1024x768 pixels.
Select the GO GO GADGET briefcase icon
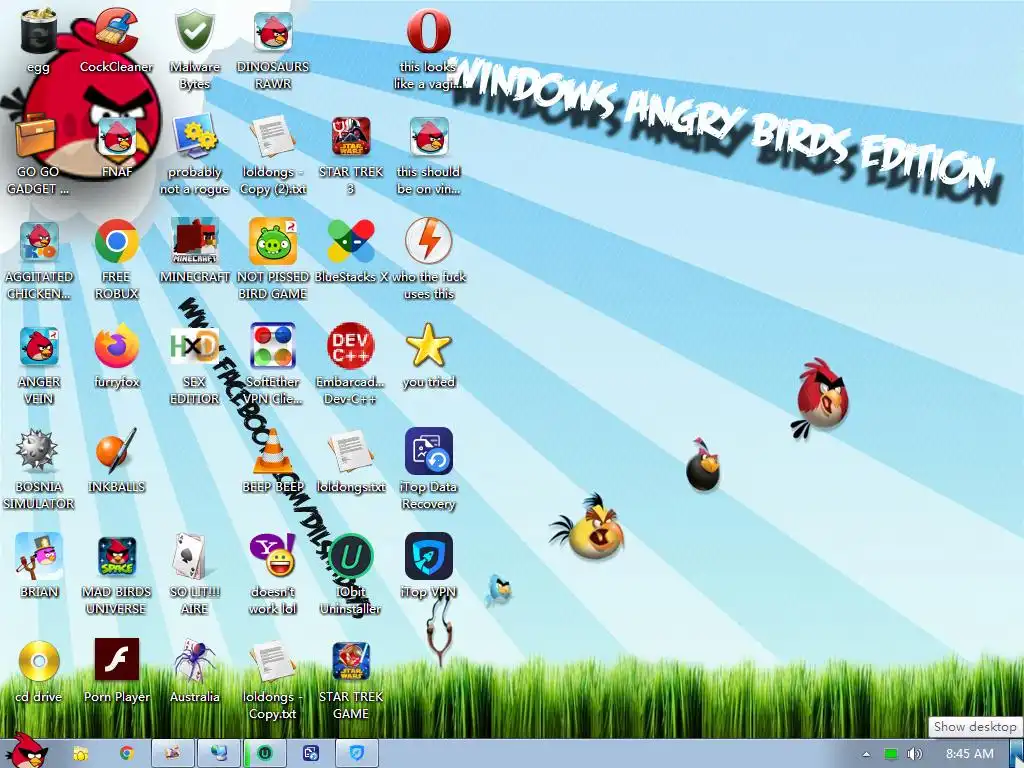point(36,136)
